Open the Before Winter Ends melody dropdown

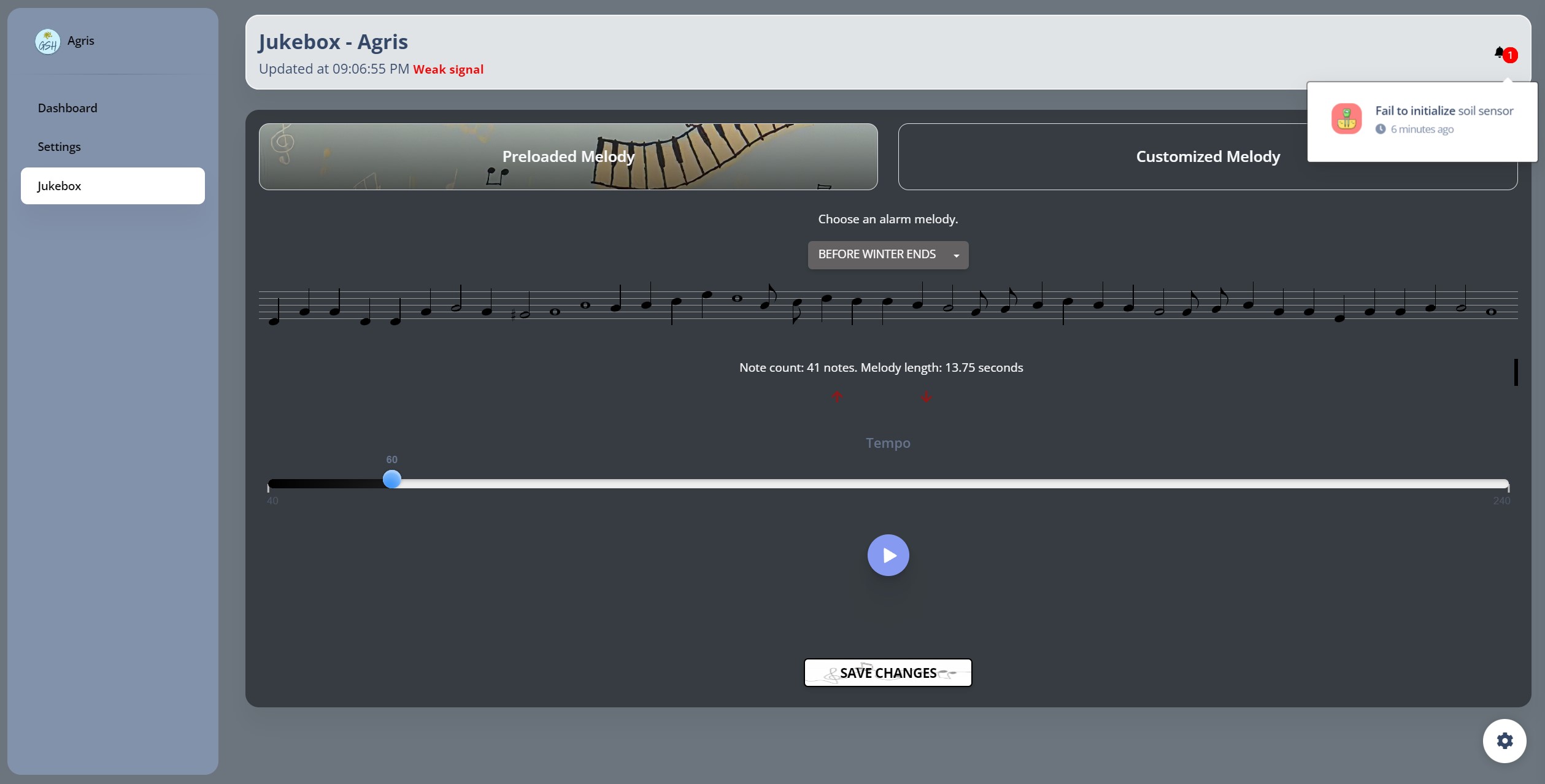[x=888, y=255]
